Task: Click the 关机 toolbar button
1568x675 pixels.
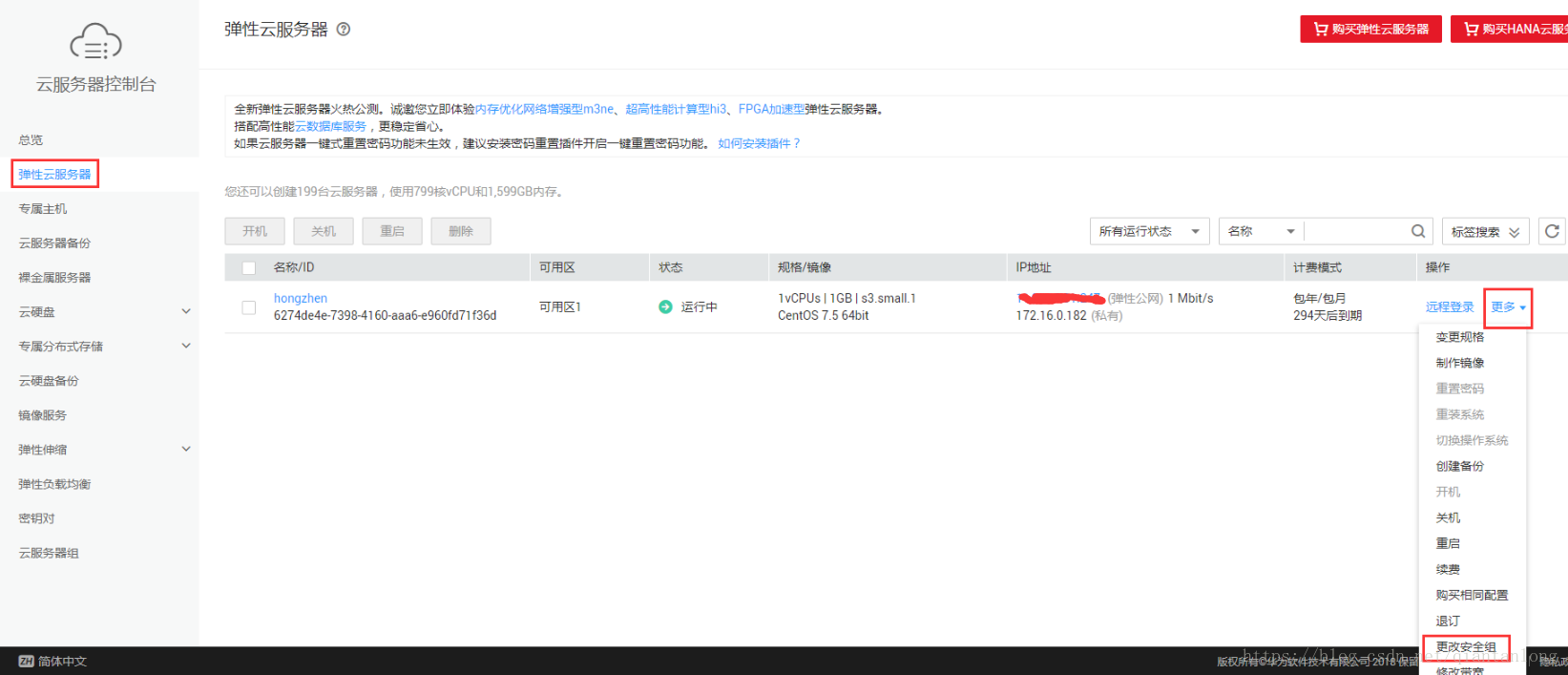Action: click(324, 231)
